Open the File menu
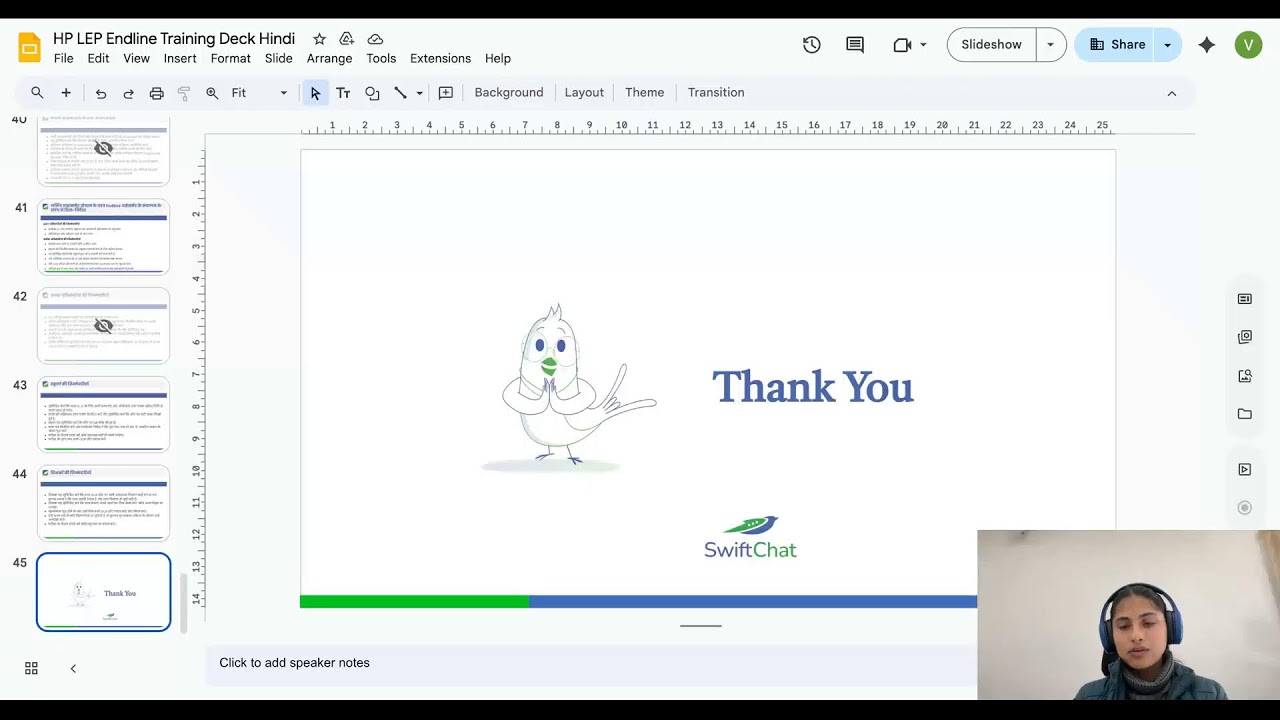 tap(63, 59)
